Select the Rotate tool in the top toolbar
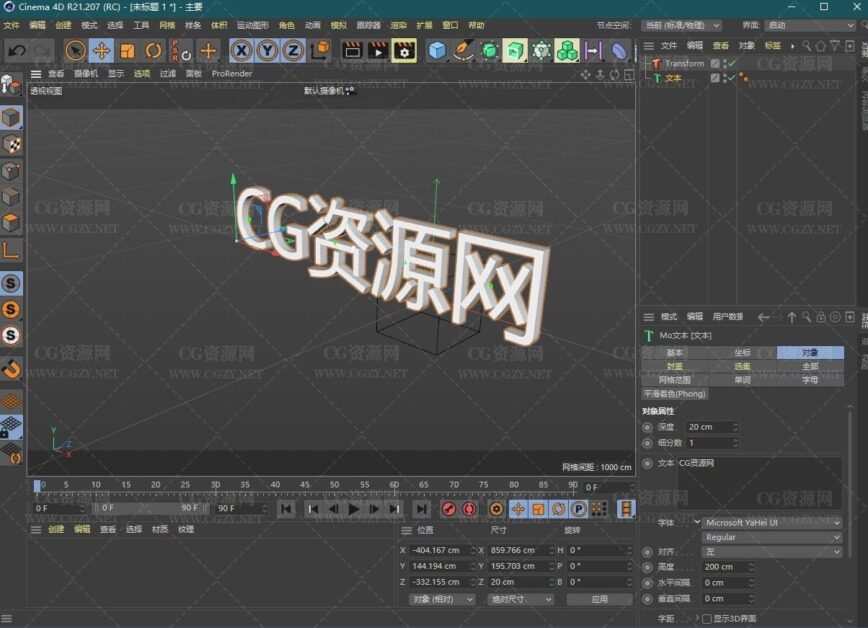The height and width of the screenshot is (628, 868). pos(153,50)
